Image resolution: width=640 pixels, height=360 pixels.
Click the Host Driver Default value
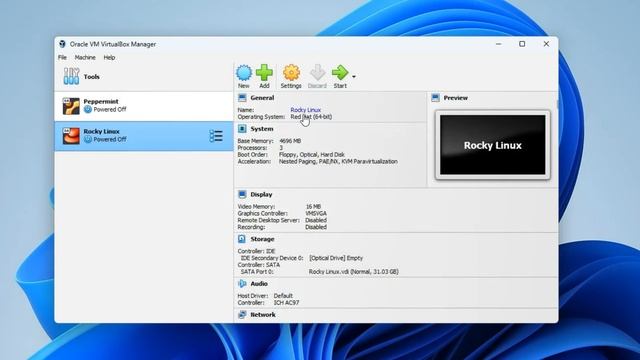pyautogui.click(x=283, y=296)
